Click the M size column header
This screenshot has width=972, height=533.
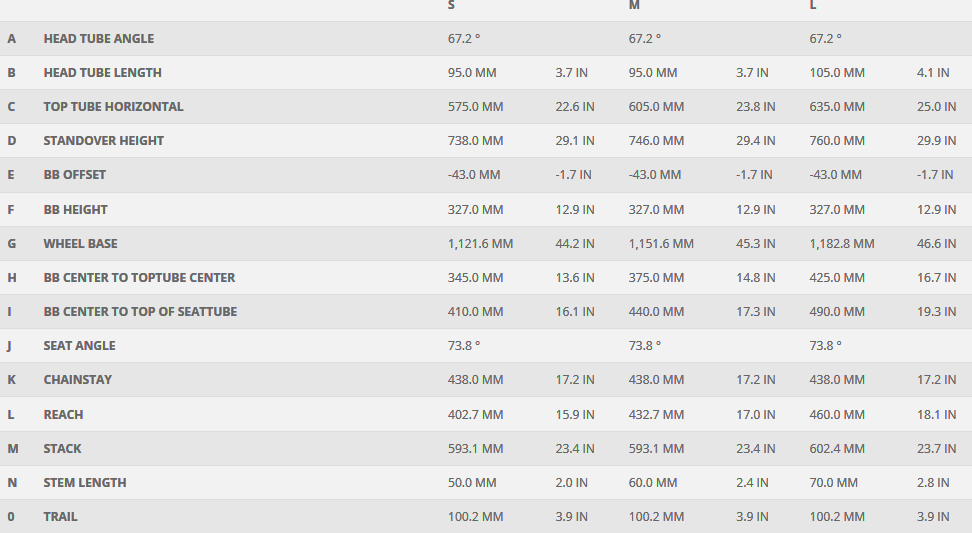[x=634, y=5]
